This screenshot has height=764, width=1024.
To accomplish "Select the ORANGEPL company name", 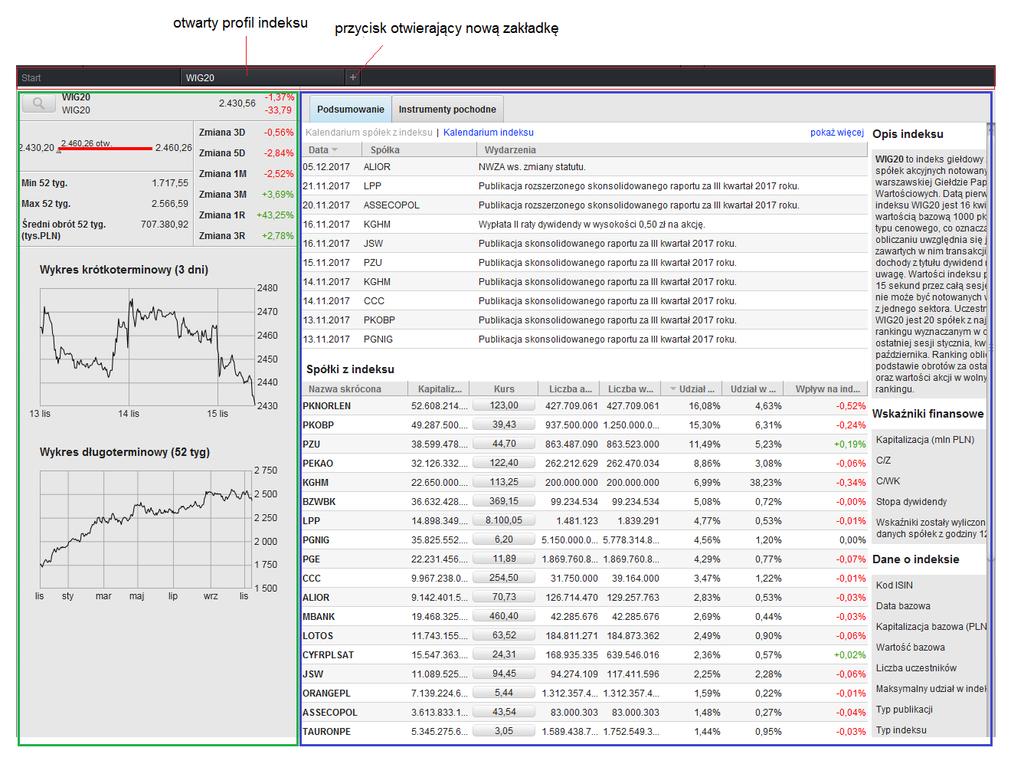I will 327,693.
